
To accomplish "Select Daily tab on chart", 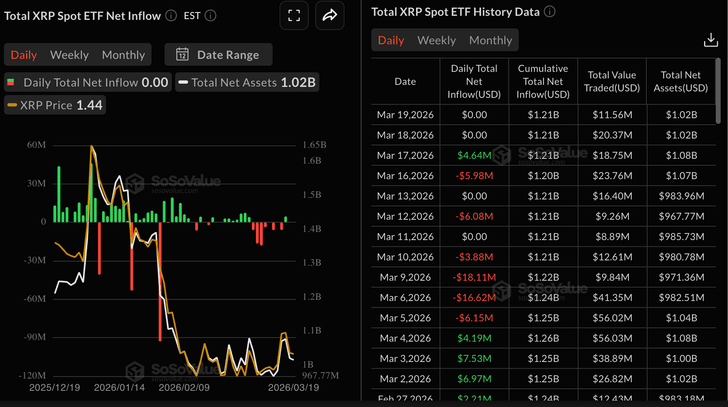I will point(24,55).
